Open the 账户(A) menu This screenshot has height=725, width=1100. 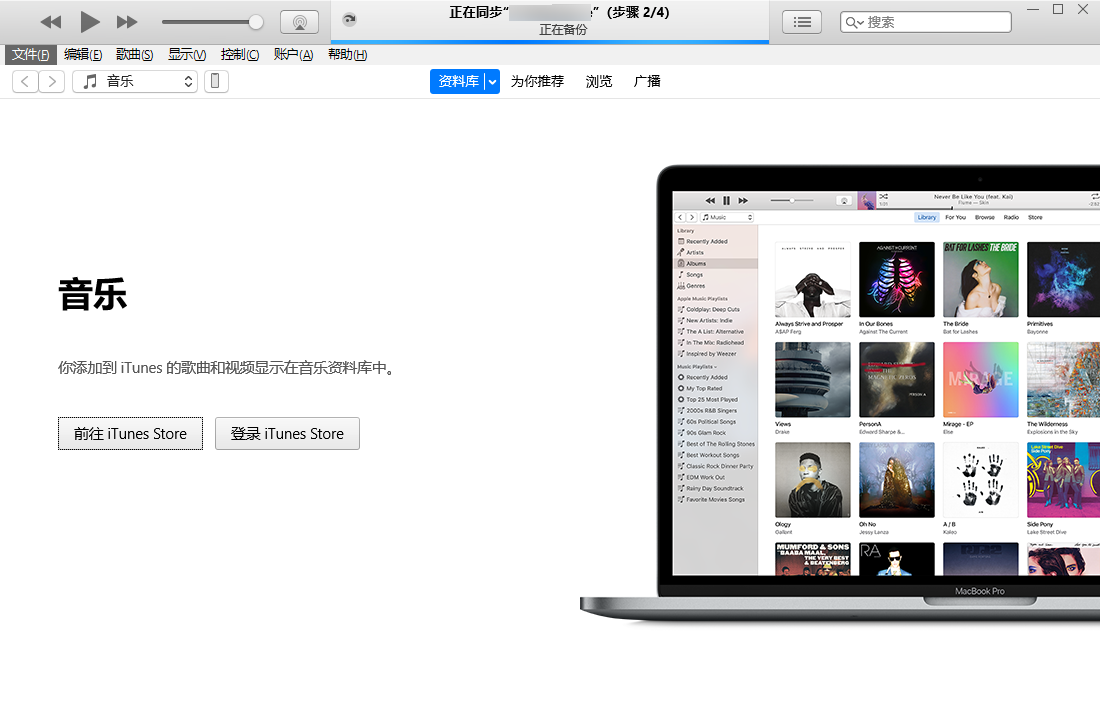(293, 54)
